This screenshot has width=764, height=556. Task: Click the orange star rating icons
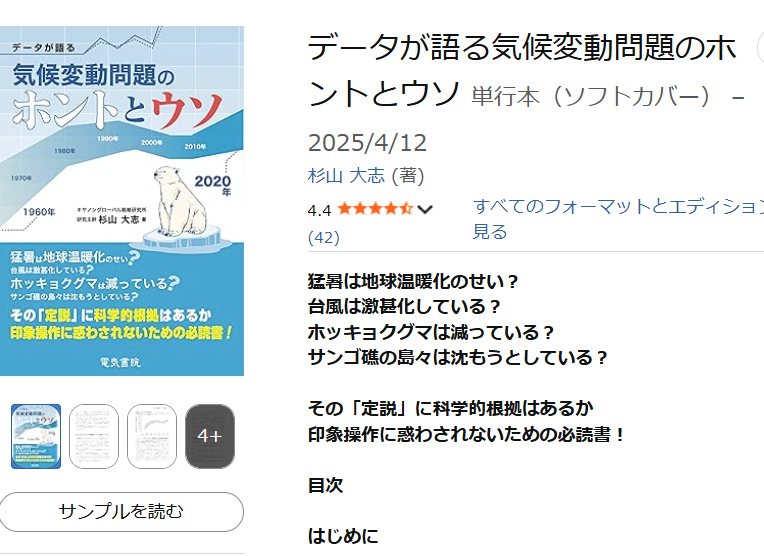click(x=375, y=209)
